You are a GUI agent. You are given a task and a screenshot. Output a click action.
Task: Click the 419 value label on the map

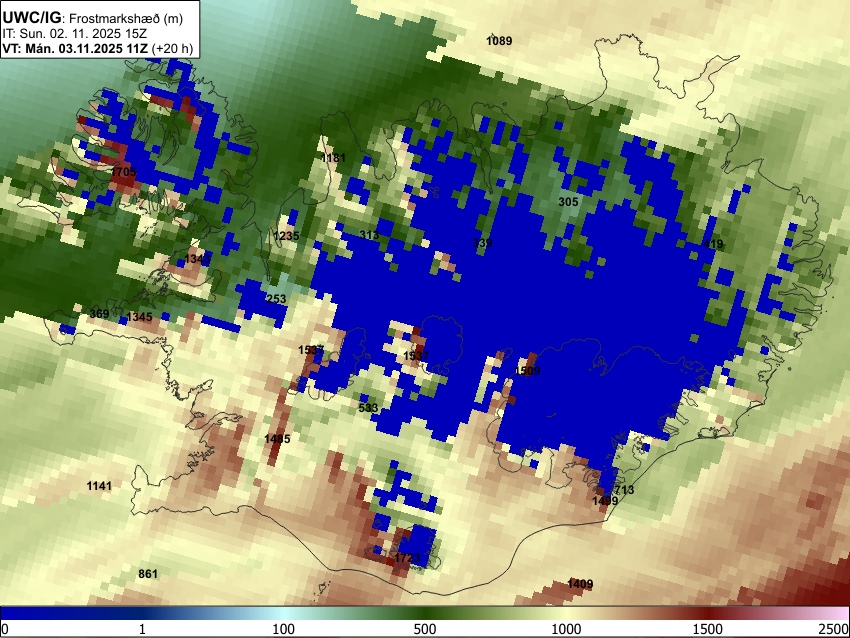pos(713,244)
